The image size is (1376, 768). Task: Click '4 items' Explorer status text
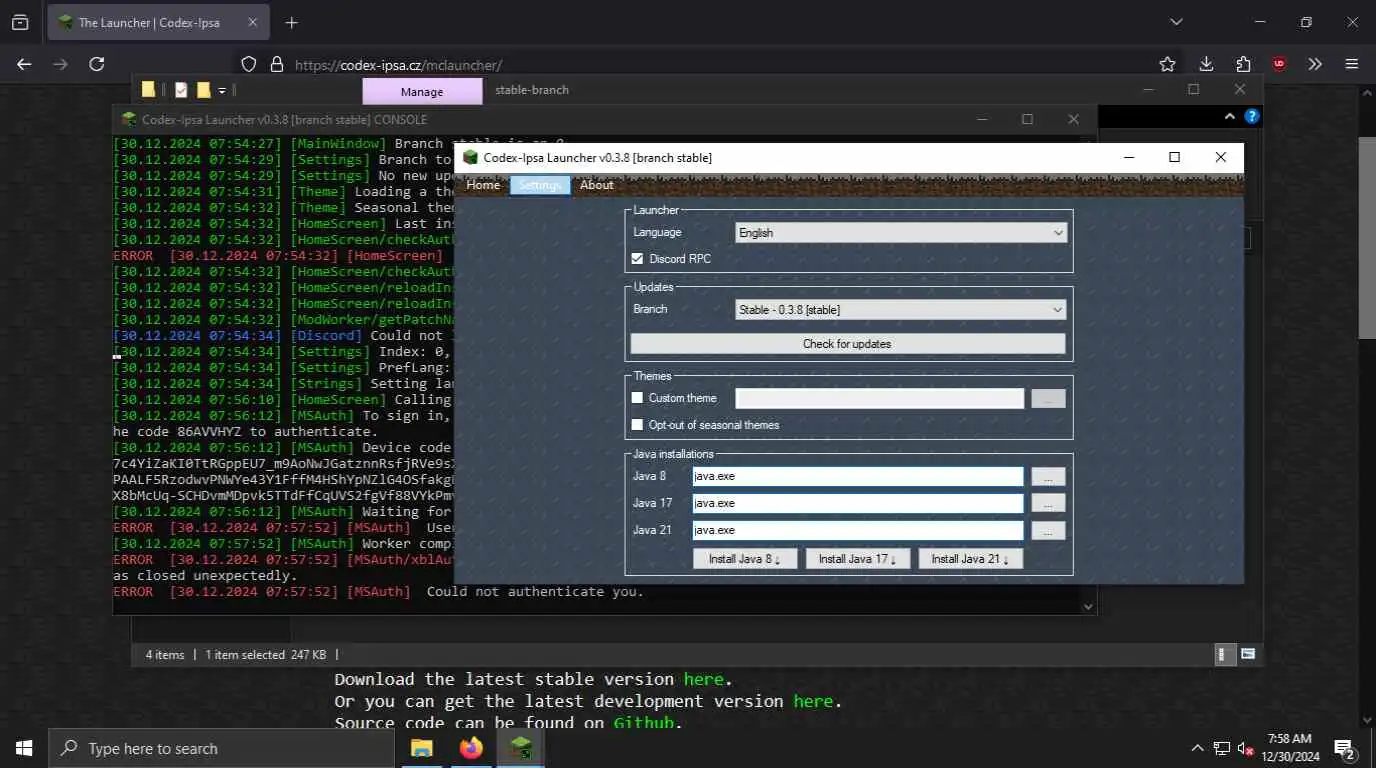pos(165,655)
